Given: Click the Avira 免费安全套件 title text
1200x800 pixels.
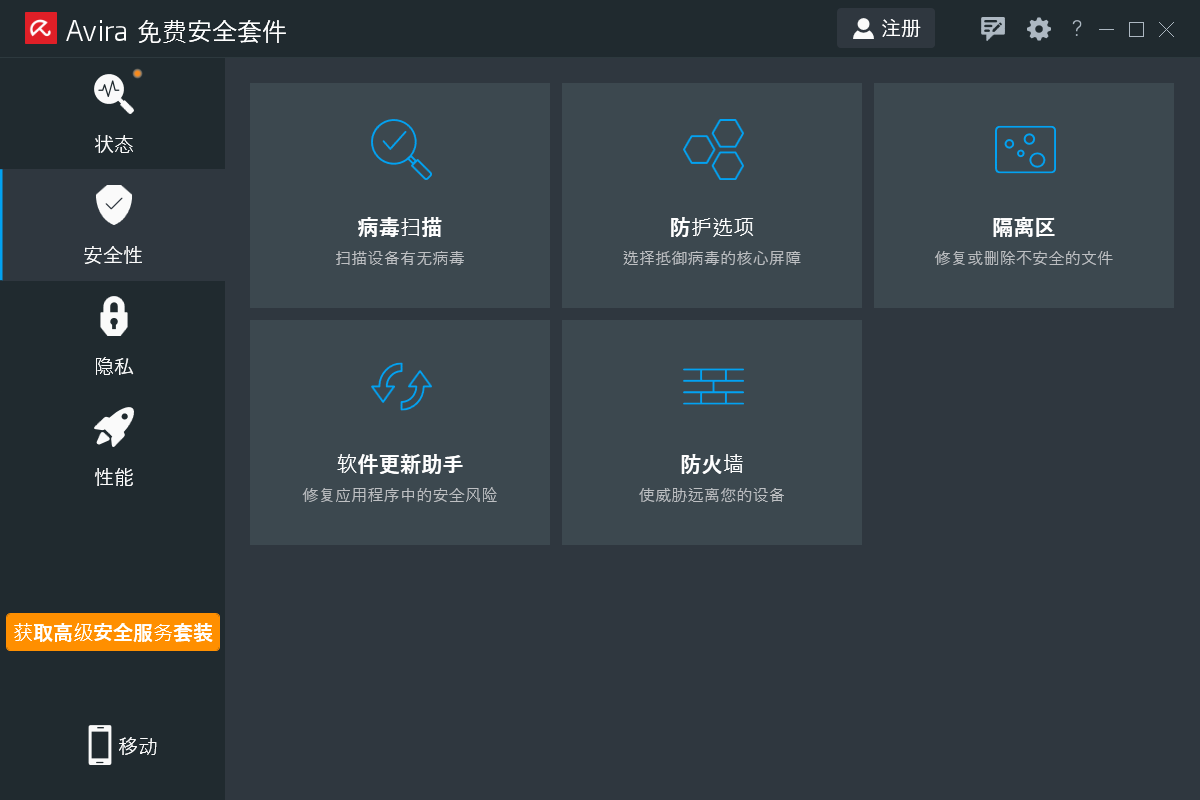Looking at the screenshot, I should 176,32.
